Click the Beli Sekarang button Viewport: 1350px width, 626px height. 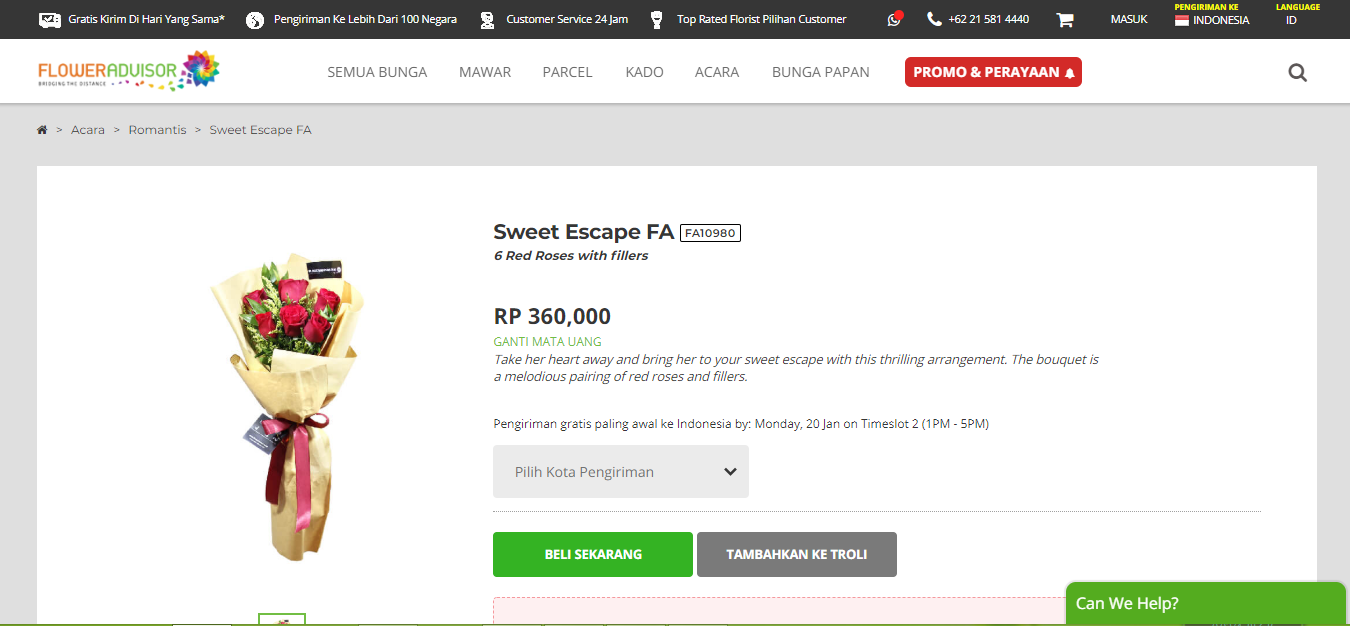592,554
